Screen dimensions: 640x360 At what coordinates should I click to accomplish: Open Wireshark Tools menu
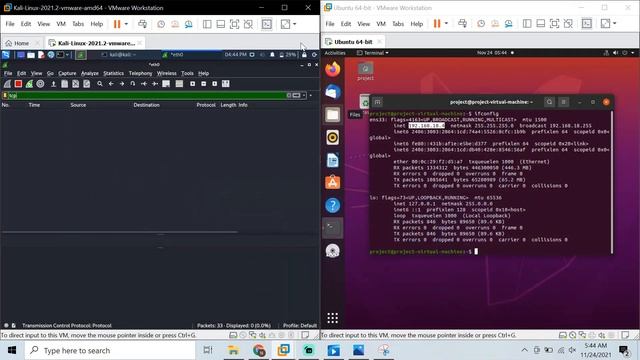[187, 73]
